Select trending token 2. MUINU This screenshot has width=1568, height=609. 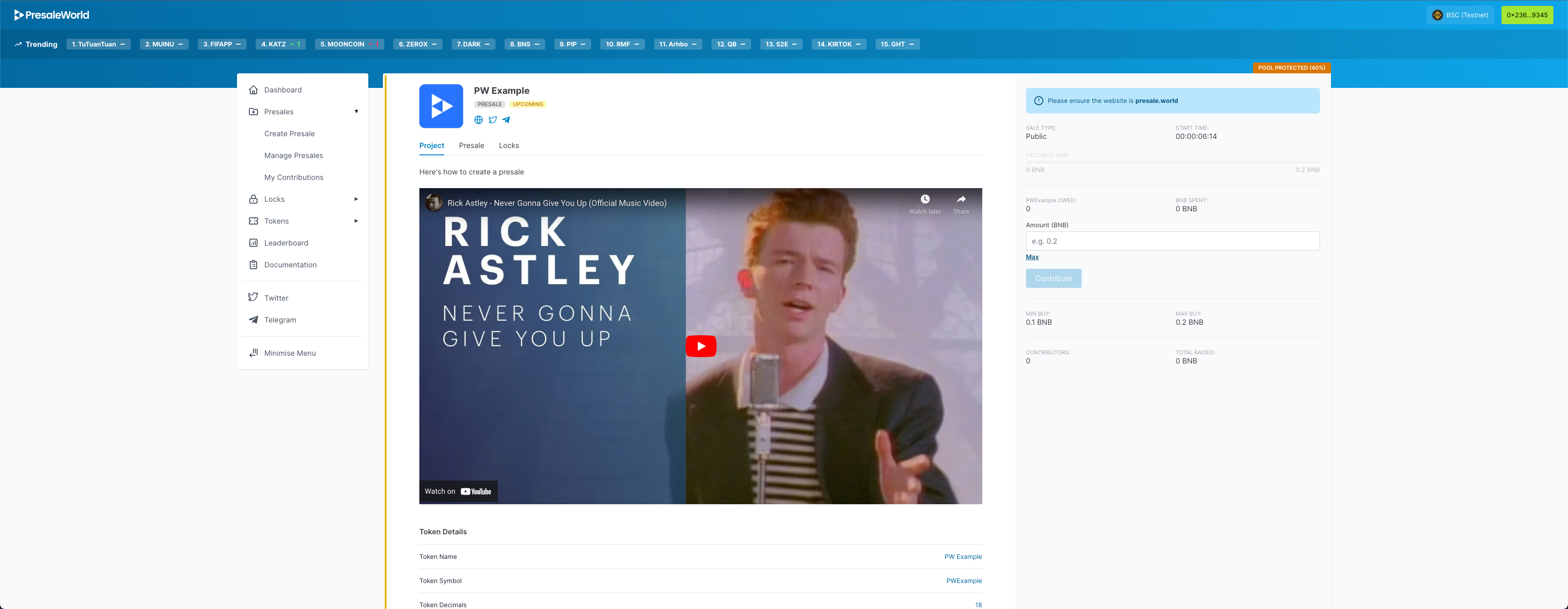tap(164, 45)
